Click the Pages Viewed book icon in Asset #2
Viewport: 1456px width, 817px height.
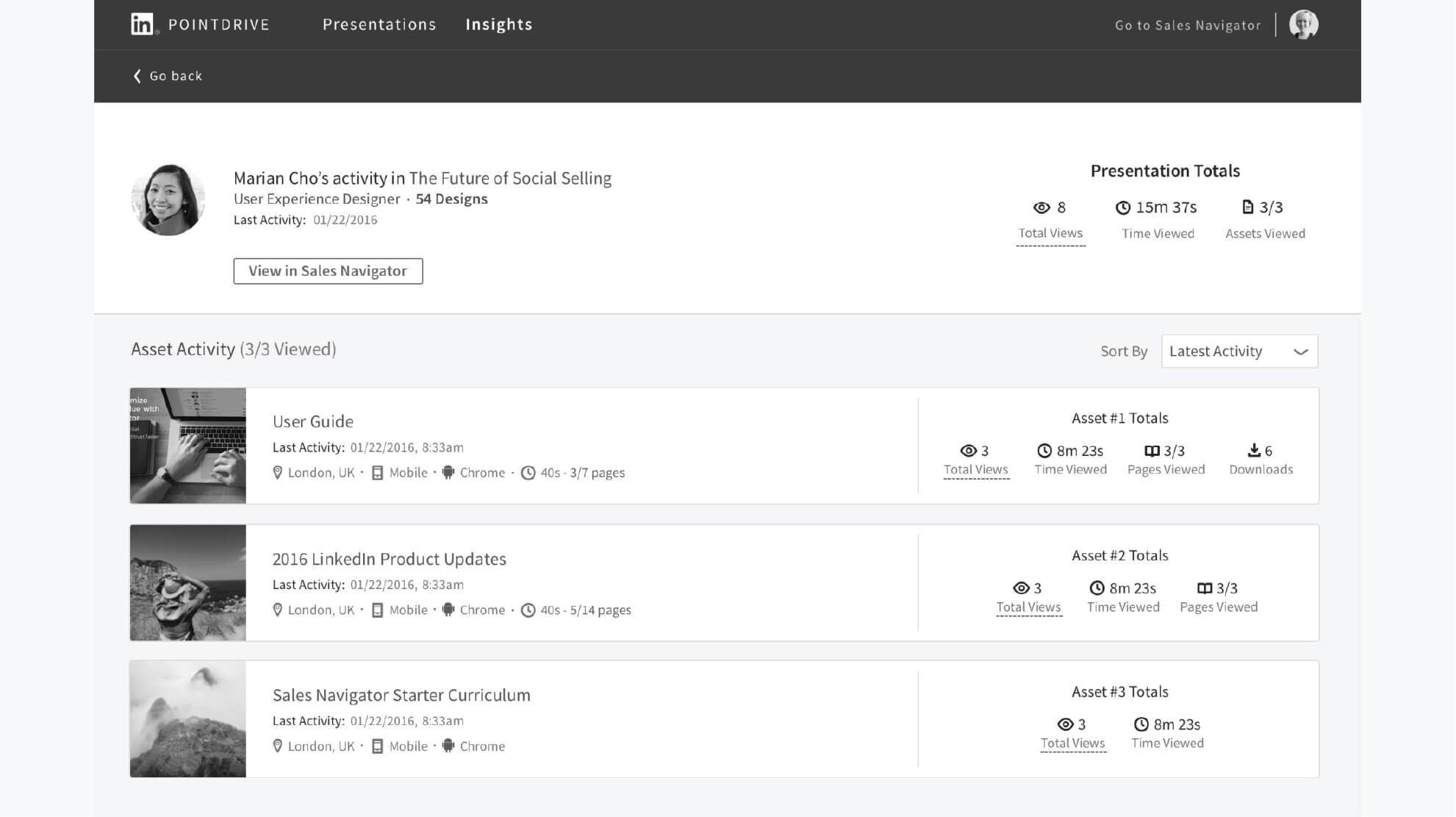click(x=1204, y=588)
